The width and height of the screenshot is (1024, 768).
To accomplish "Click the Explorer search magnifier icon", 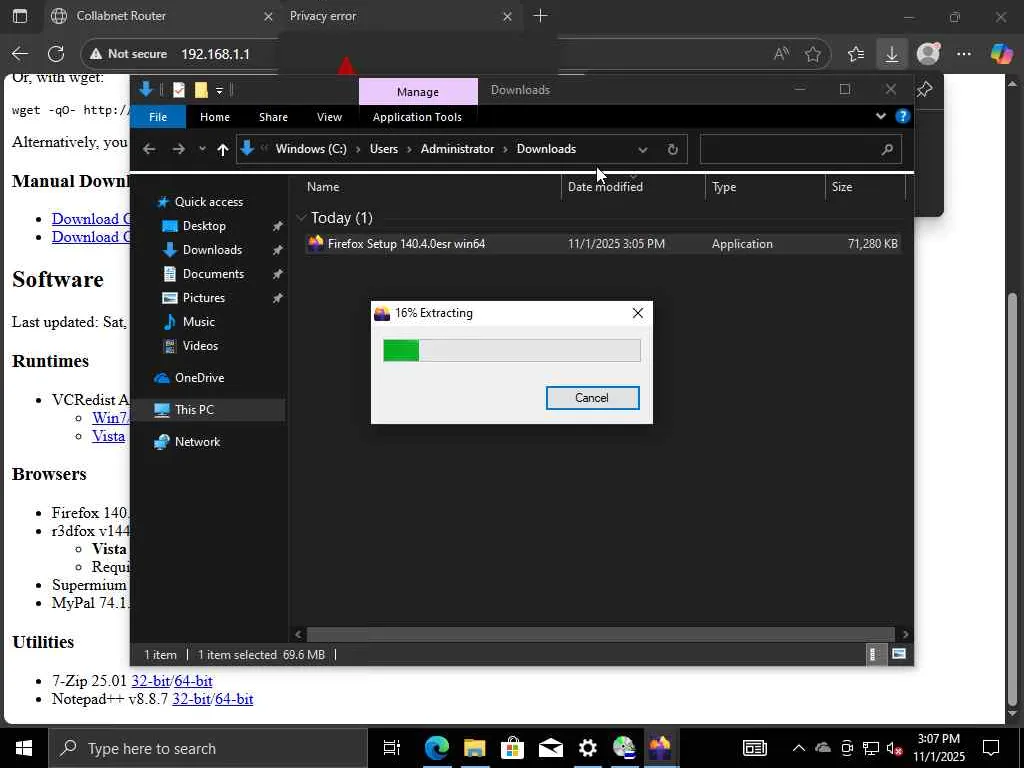I will [x=887, y=150].
